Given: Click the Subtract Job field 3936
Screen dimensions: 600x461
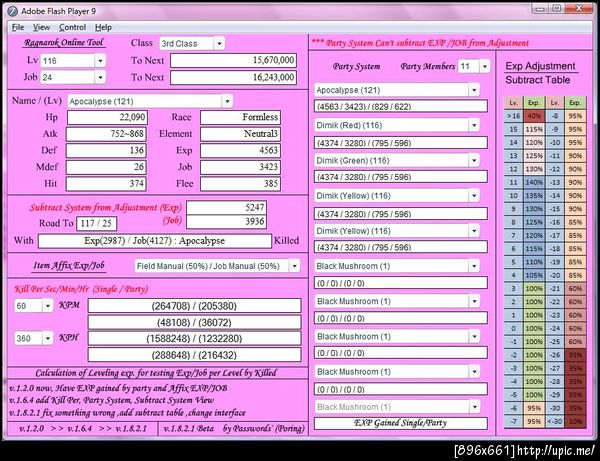Looking at the screenshot, I should tap(227, 222).
